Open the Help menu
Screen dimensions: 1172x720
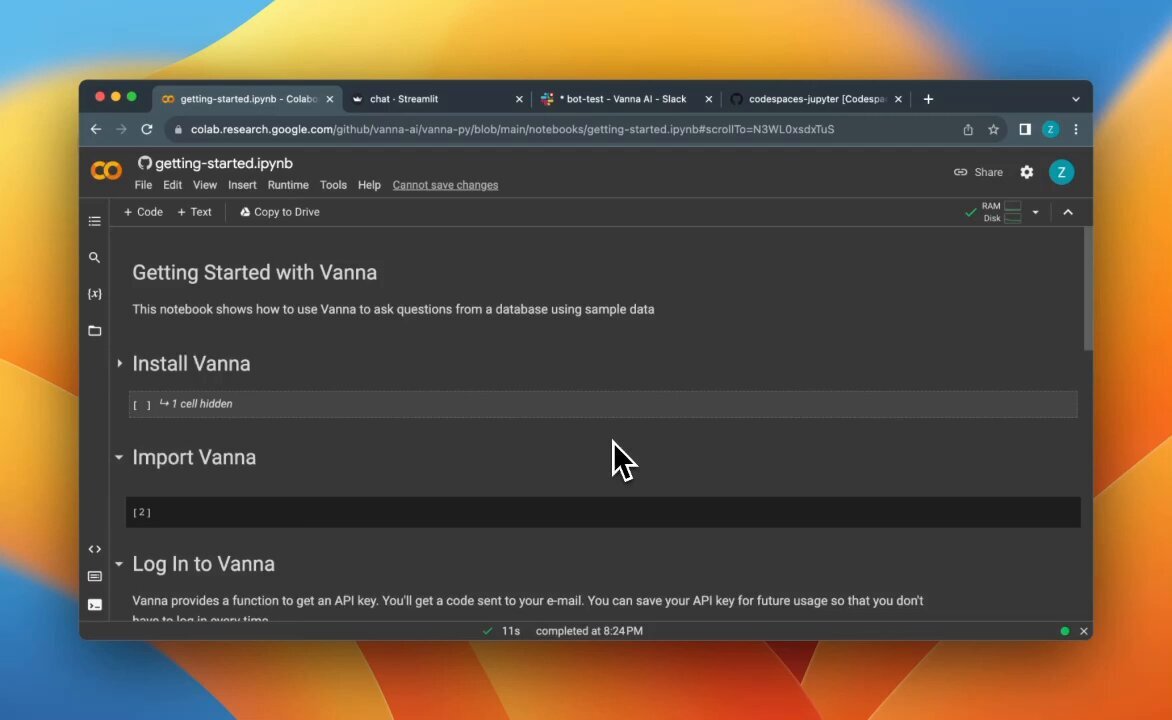pos(369,185)
